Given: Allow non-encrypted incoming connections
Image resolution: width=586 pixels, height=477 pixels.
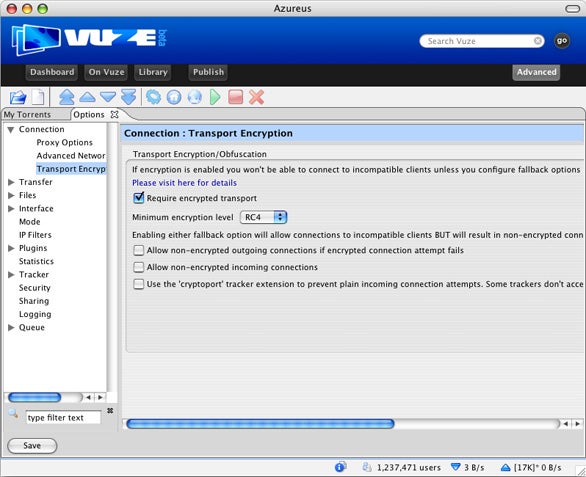Looking at the screenshot, I should coord(139,267).
